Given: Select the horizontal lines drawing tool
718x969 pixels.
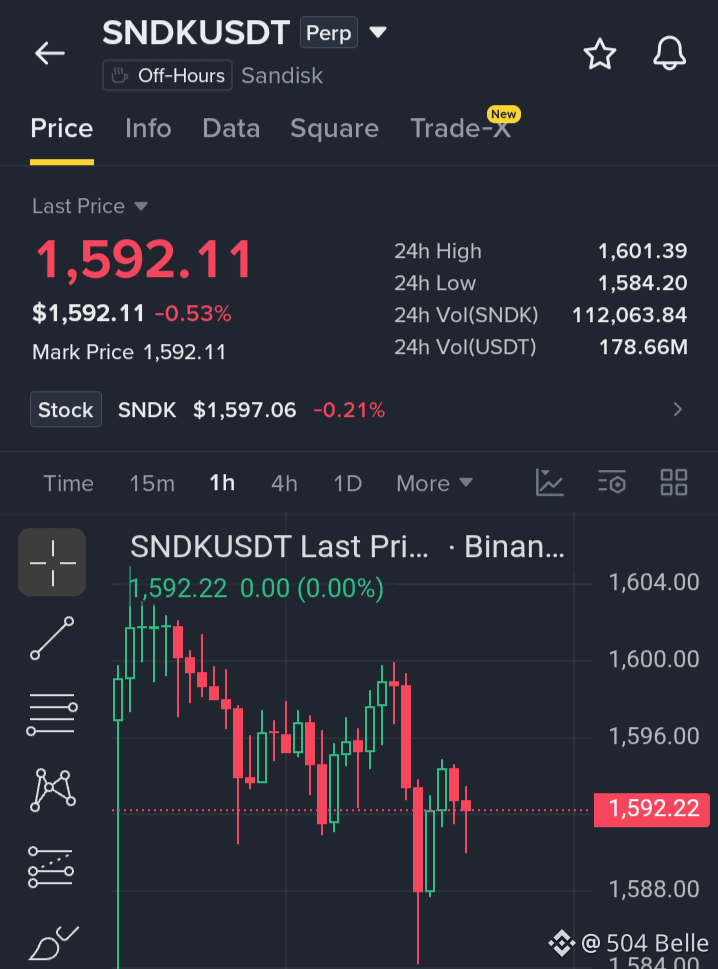Looking at the screenshot, I should [x=52, y=714].
